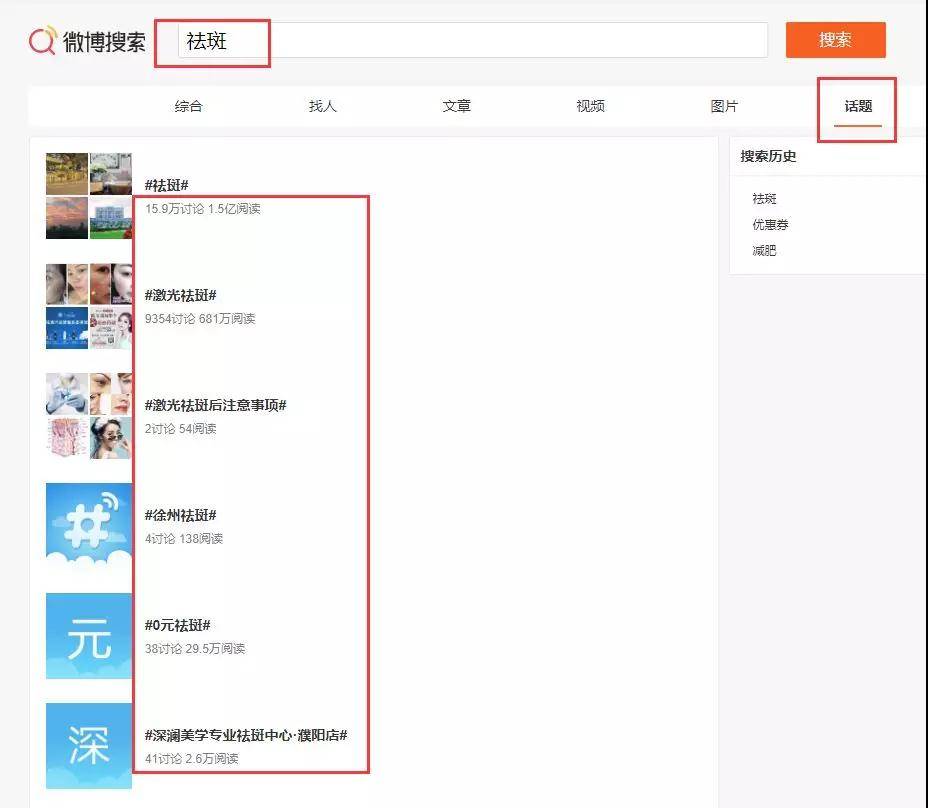Switch to the 综合 tab
Viewport: 928px width, 808px height.
point(189,107)
